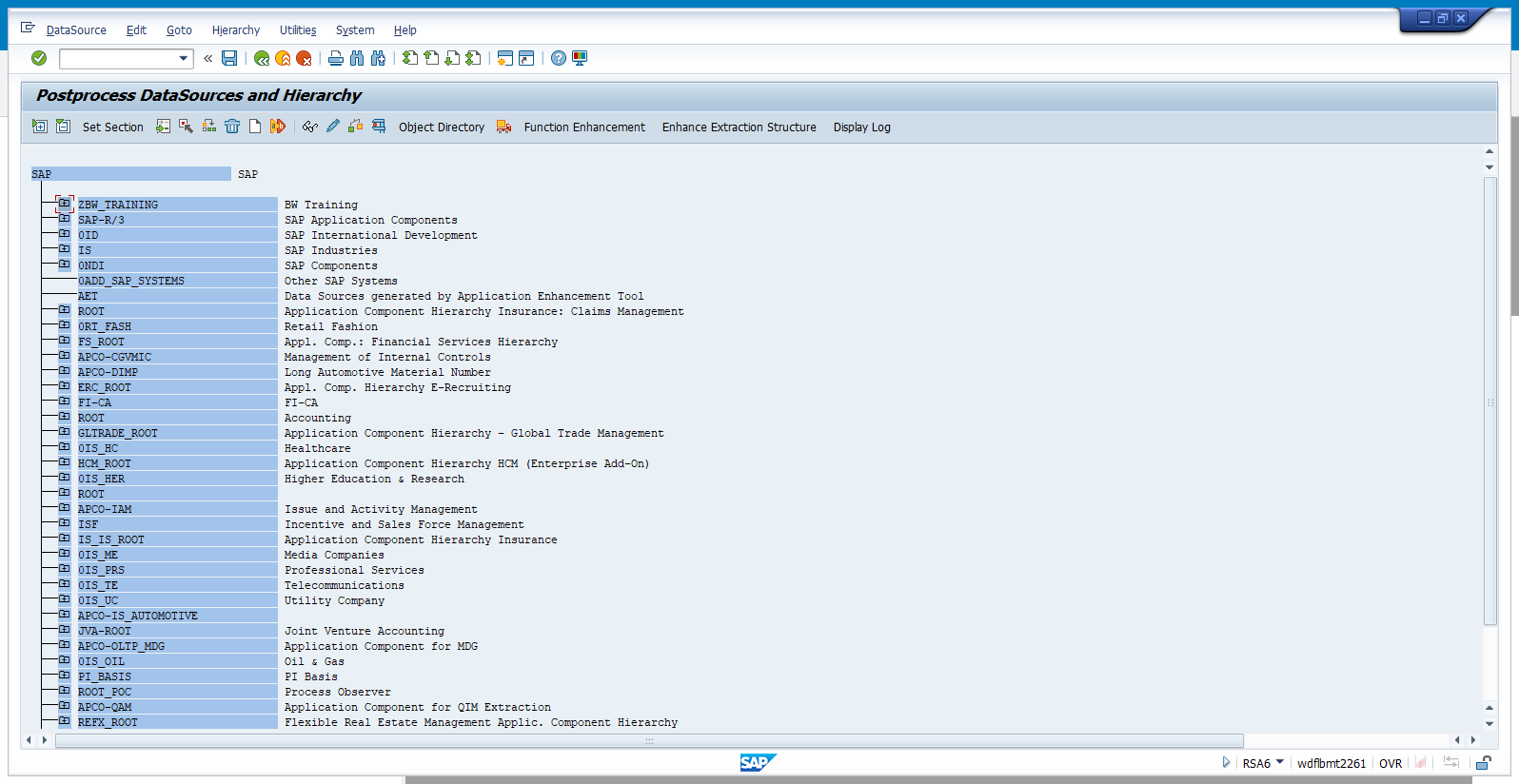Click the Create New Session icon
This screenshot has height=784, width=1519.
[x=505, y=58]
